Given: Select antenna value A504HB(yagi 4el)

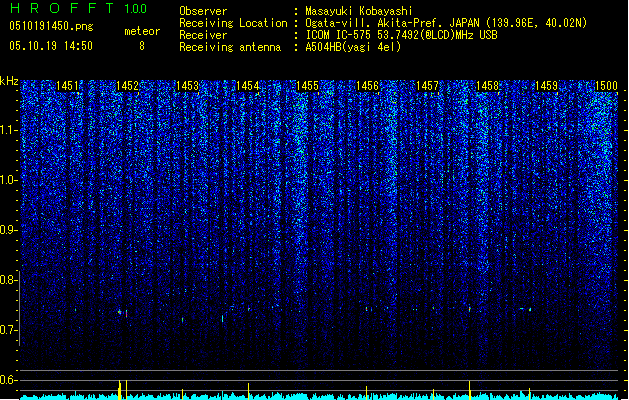Looking at the screenshot, I should 353,47.
